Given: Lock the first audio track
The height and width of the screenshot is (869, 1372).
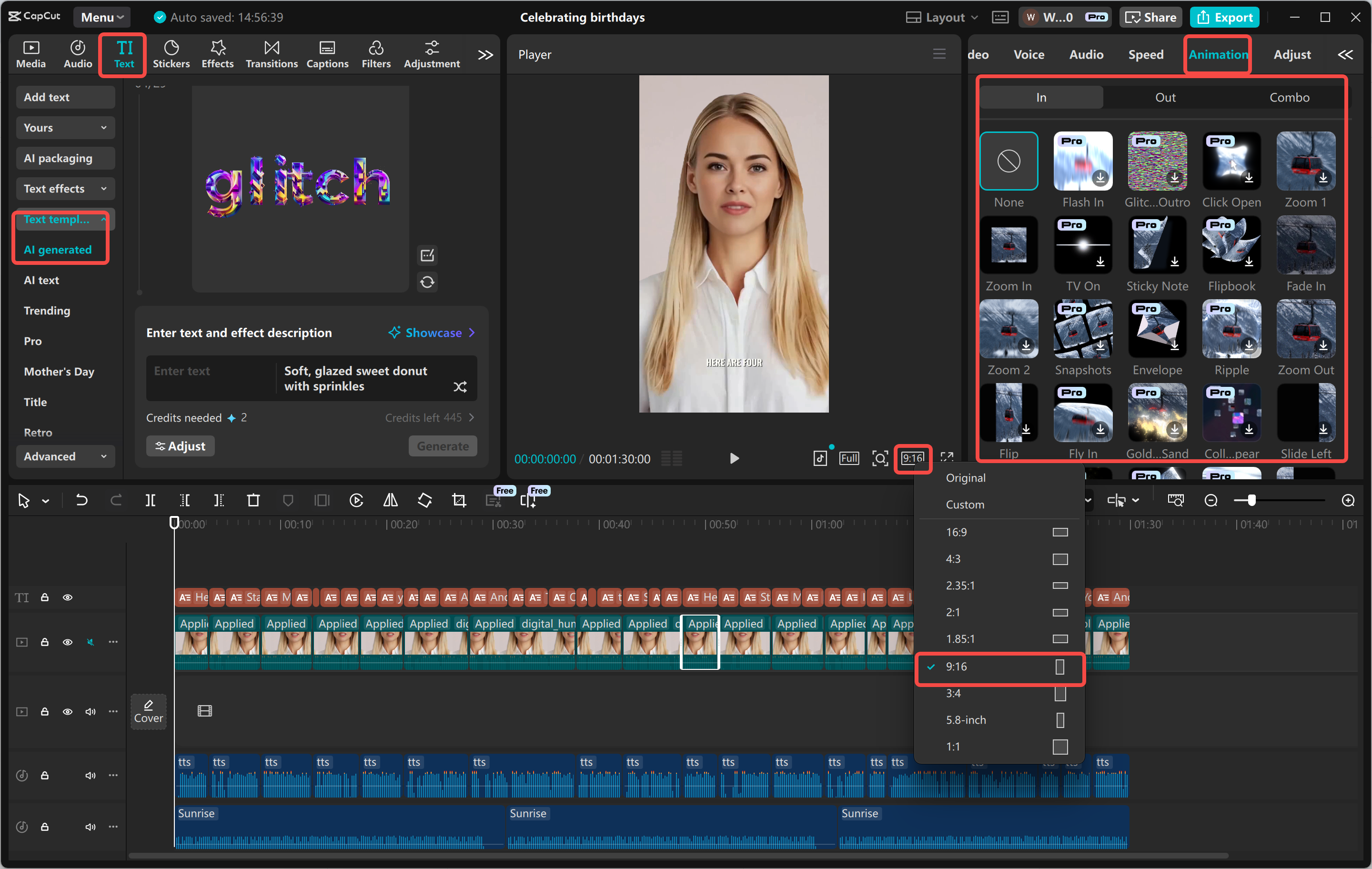Looking at the screenshot, I should tap(45, 775).
